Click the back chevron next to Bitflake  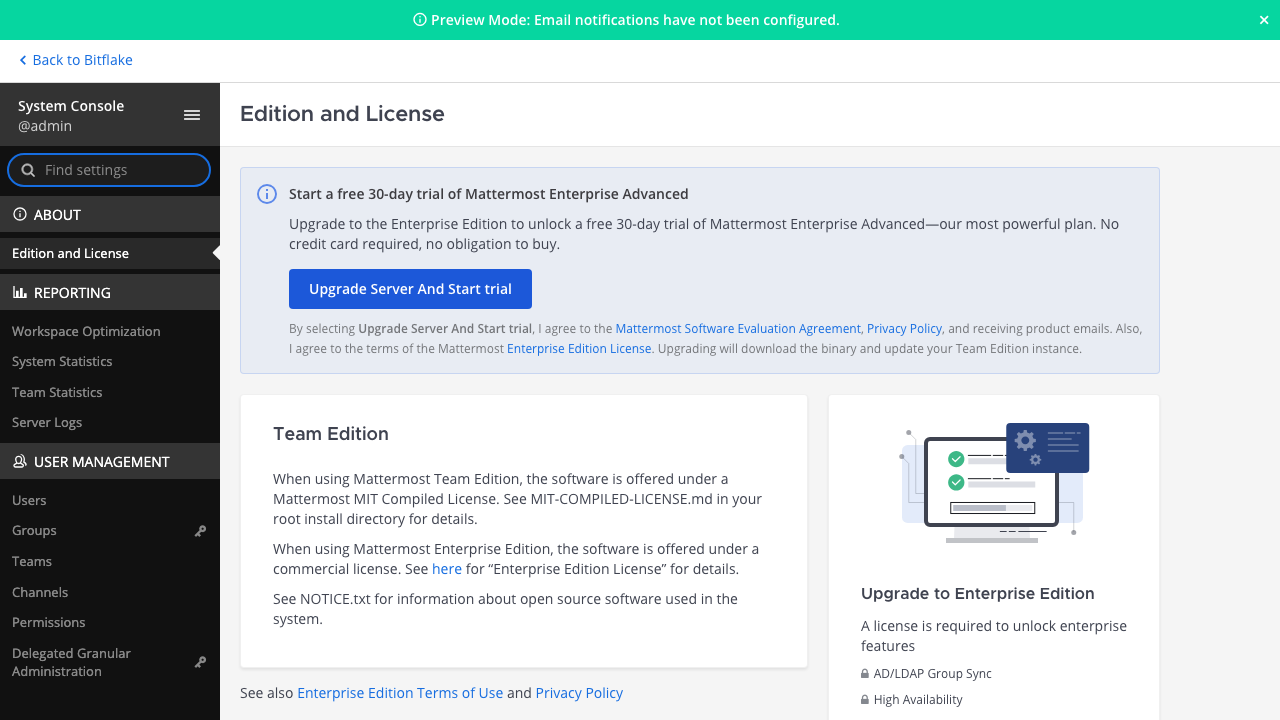point(23,61)
